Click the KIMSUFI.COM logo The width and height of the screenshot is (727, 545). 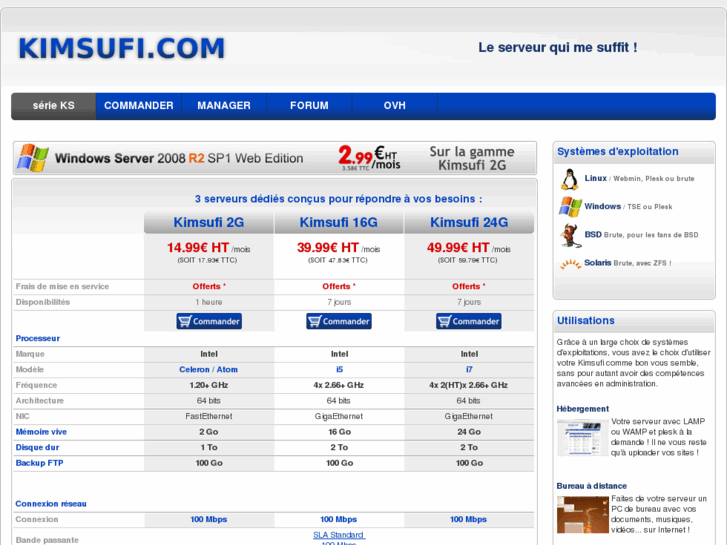121,48
